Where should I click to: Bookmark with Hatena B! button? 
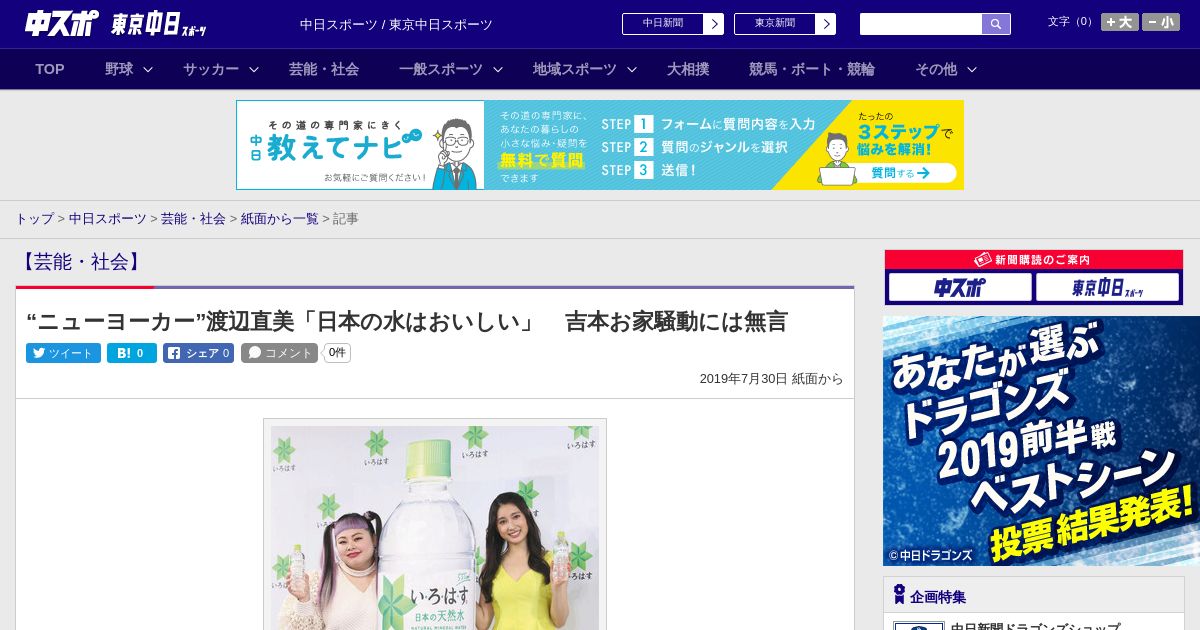132,353
